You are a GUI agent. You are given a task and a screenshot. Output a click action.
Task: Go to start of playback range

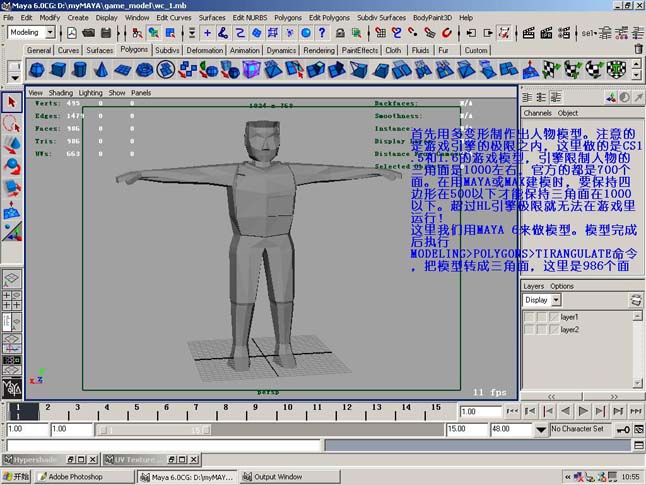tap(512, 411)
